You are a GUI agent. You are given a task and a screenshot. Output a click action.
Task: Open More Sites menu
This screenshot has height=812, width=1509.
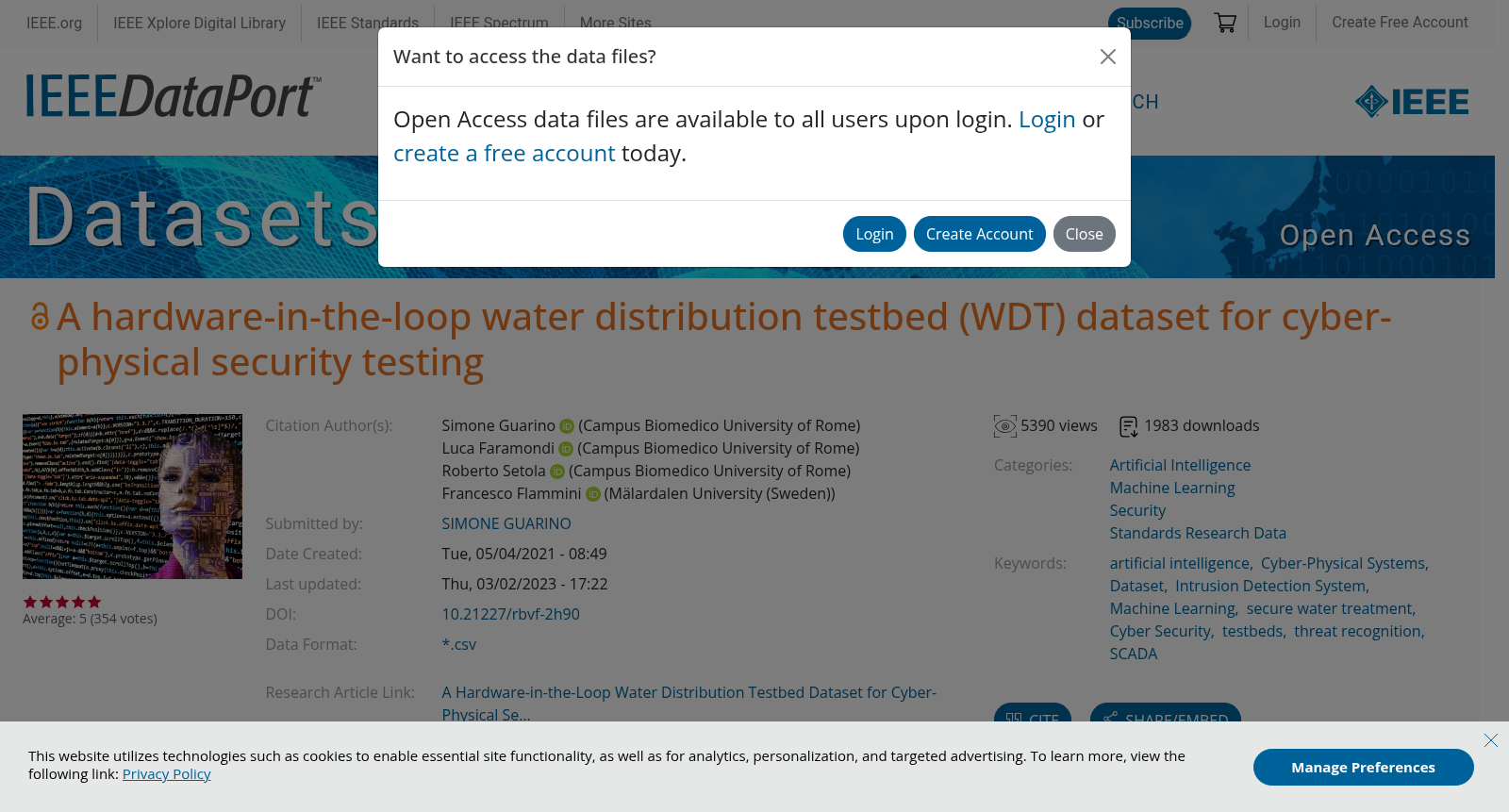616,23
